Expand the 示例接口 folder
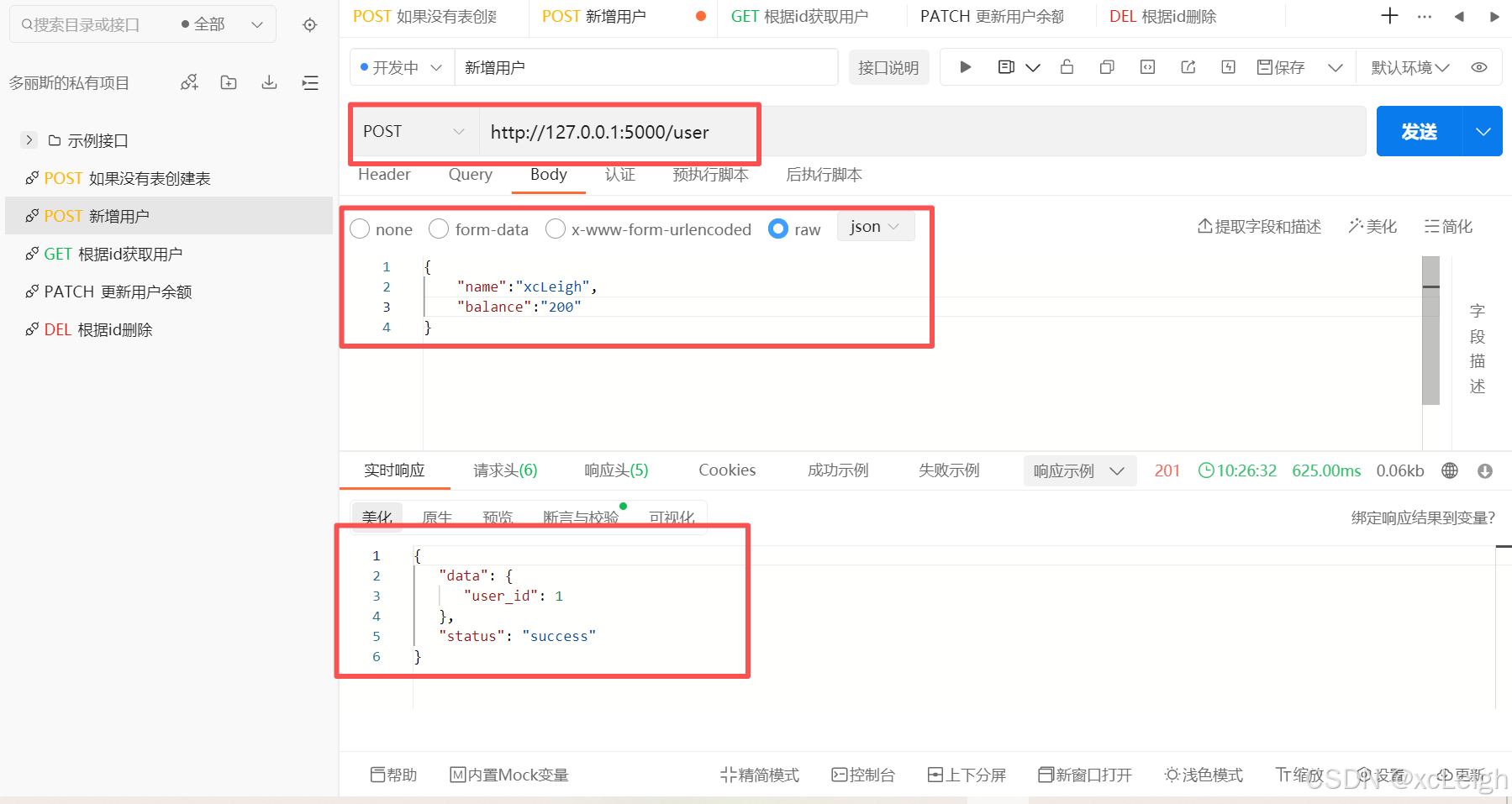 (x=29, y=140)
